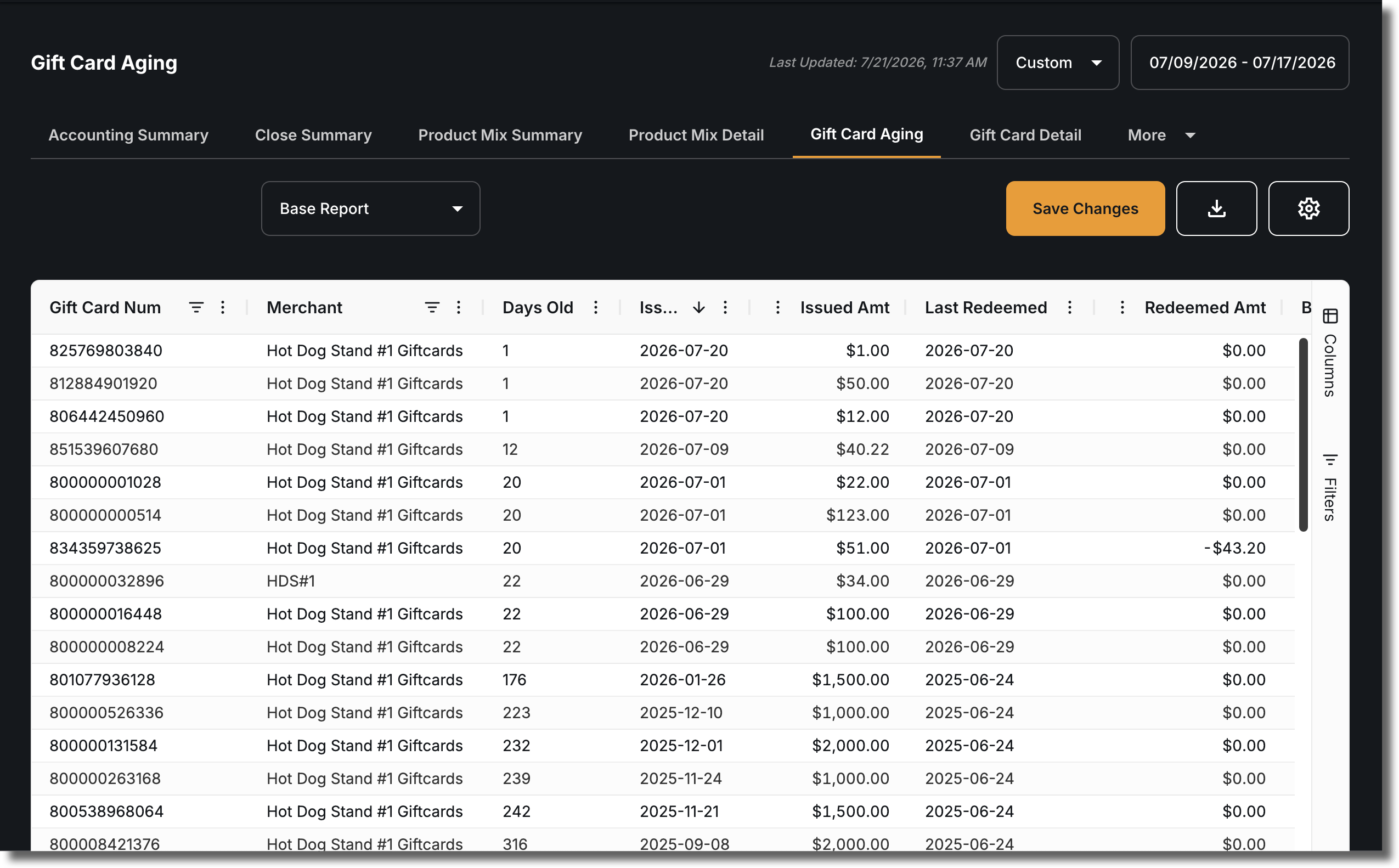Open Gift Card Num column options menu

pyautogui.click(x=223, y=308)
